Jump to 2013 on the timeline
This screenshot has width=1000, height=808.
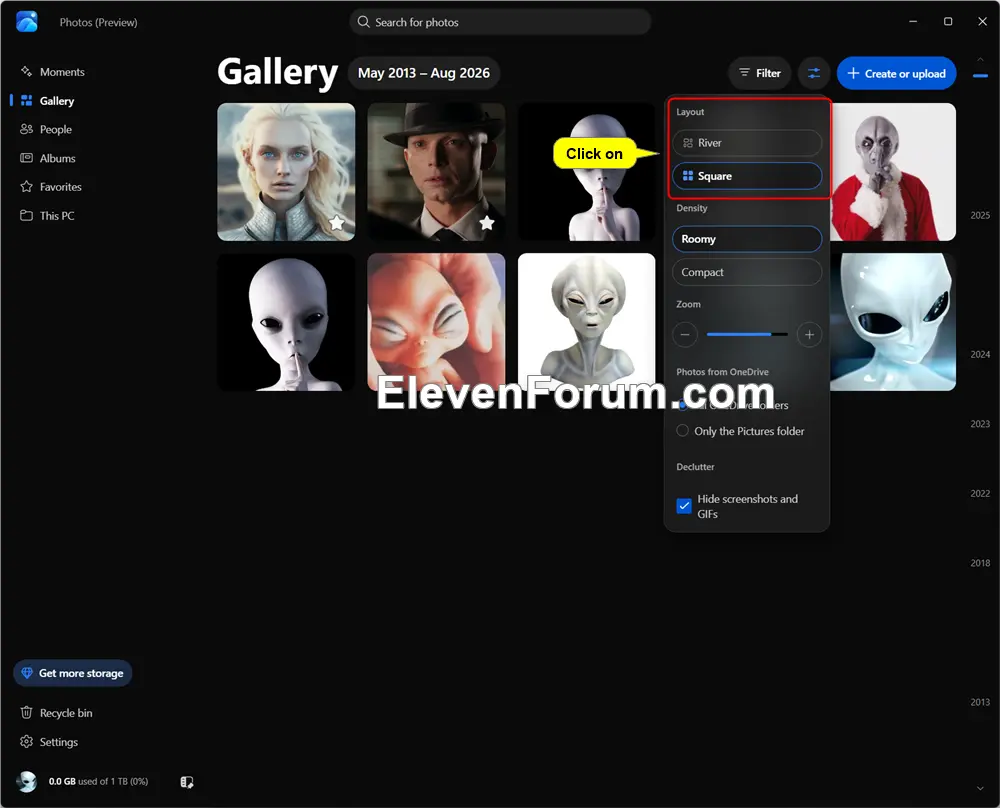tap(980, 702)
